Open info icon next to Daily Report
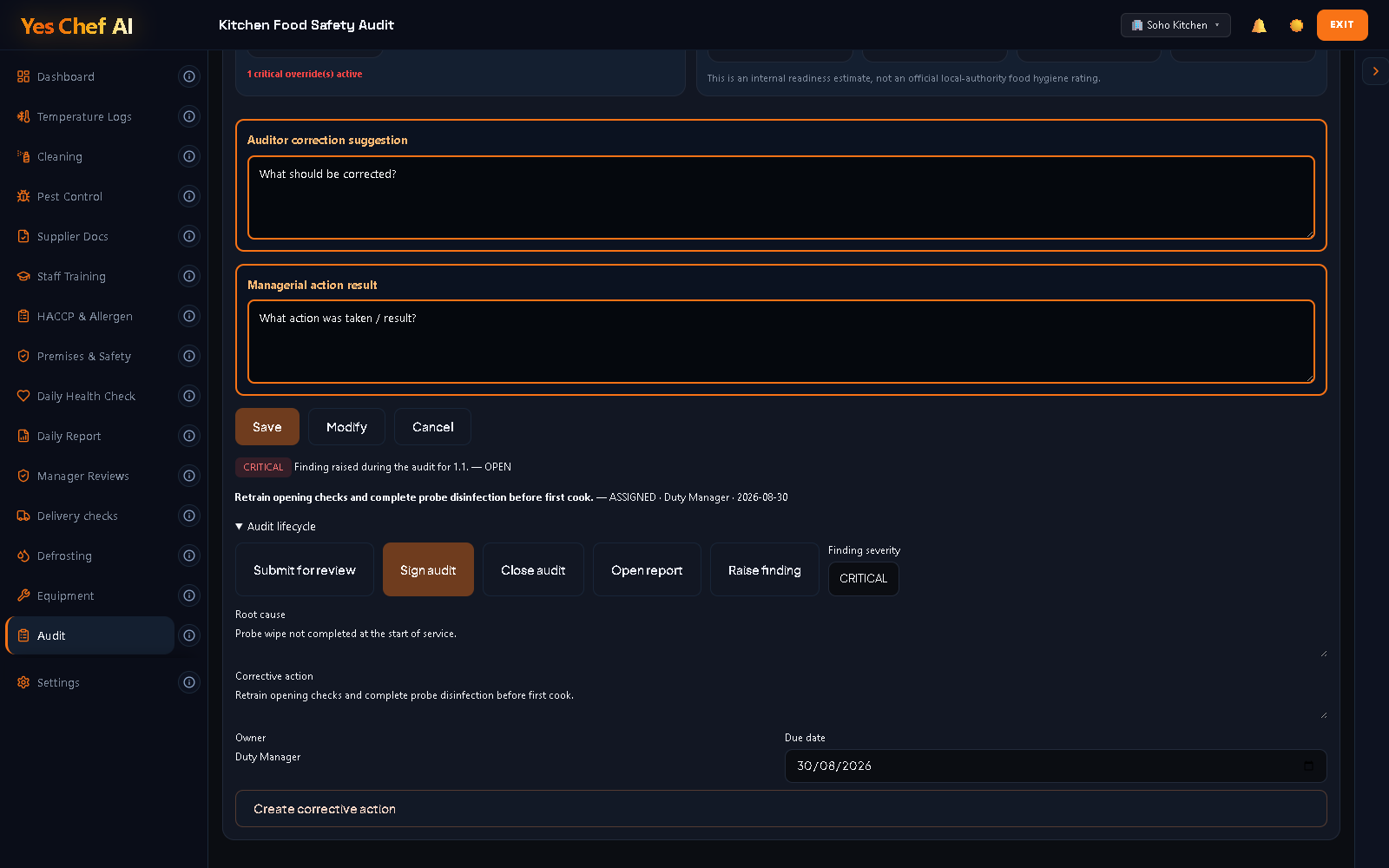Image resolution: width=1389 pixels, height=868 pixels. coord(189,436)
